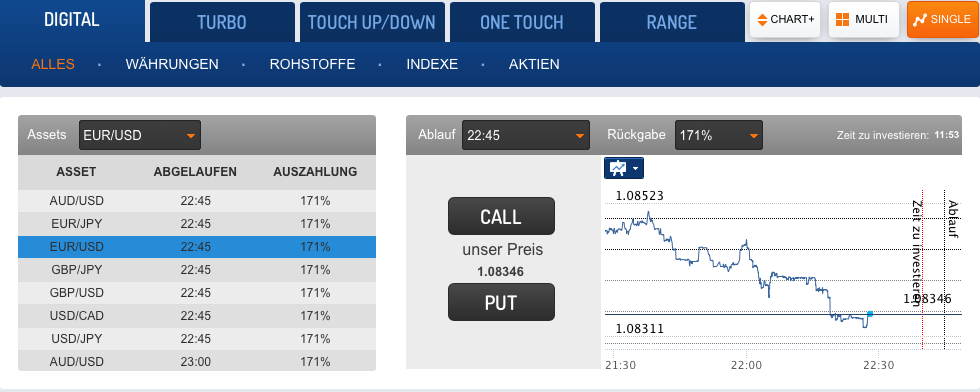Screen dimensions: 980x392
Task: Select the SINGLE chart view icon
Action: coord(919,19)
